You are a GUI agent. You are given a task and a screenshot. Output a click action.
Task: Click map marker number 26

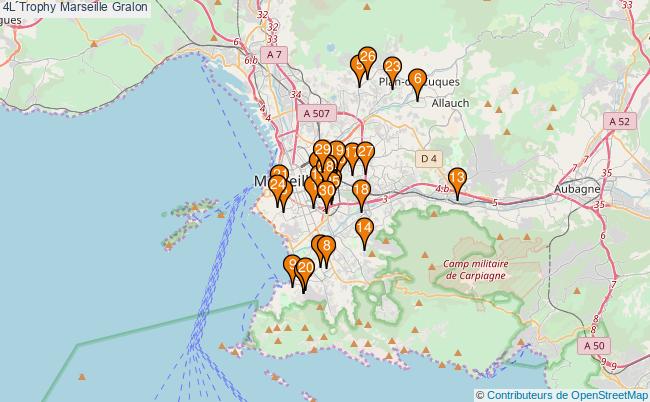click(x=367, y=58)
